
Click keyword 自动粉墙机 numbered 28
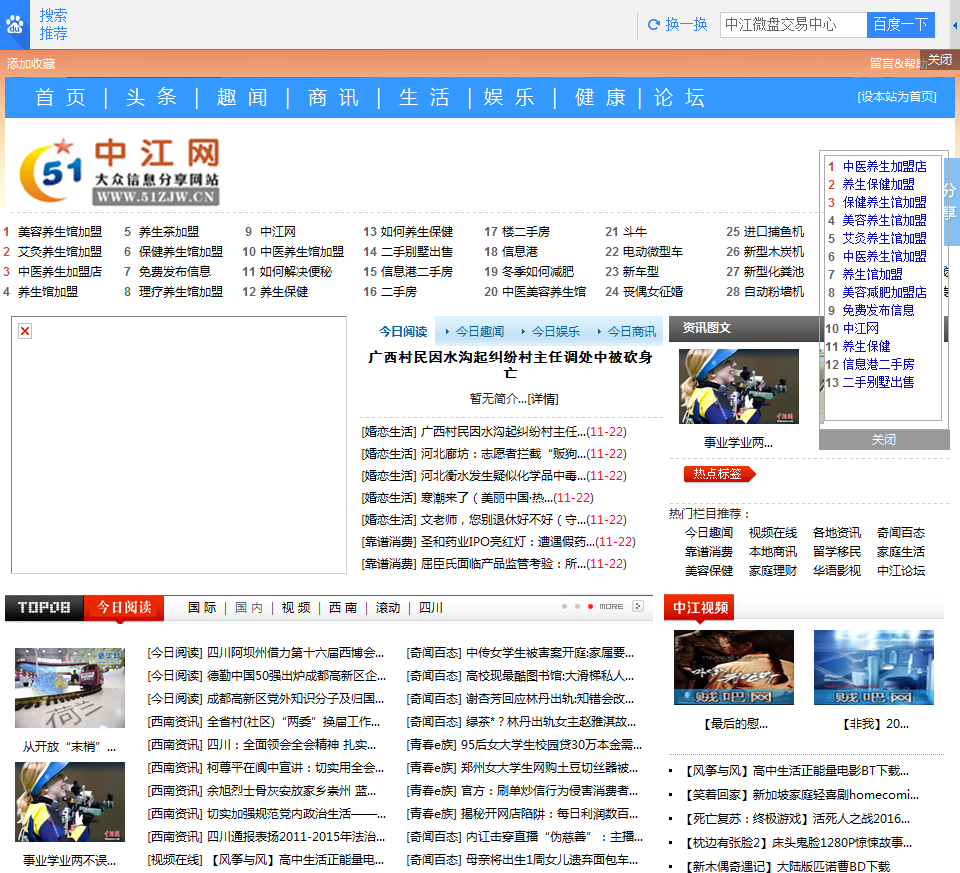tap(774, 292)
